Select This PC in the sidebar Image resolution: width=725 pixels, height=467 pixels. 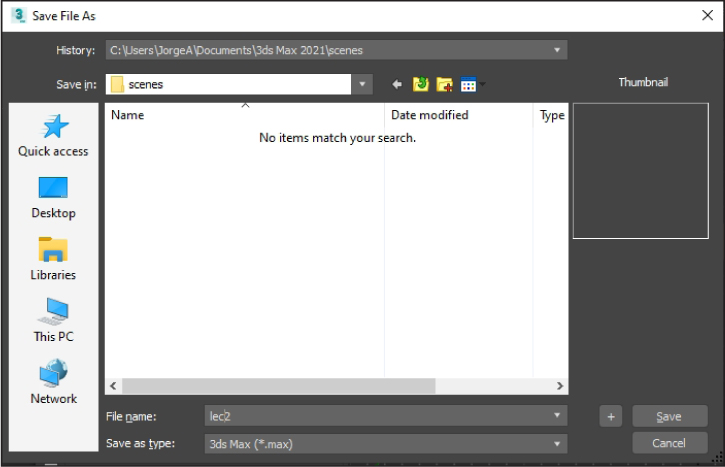click(x=53, y=321)
